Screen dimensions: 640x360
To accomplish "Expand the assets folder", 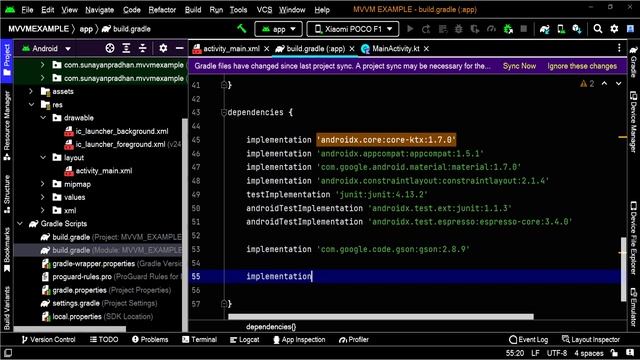I will pos(31,91).
